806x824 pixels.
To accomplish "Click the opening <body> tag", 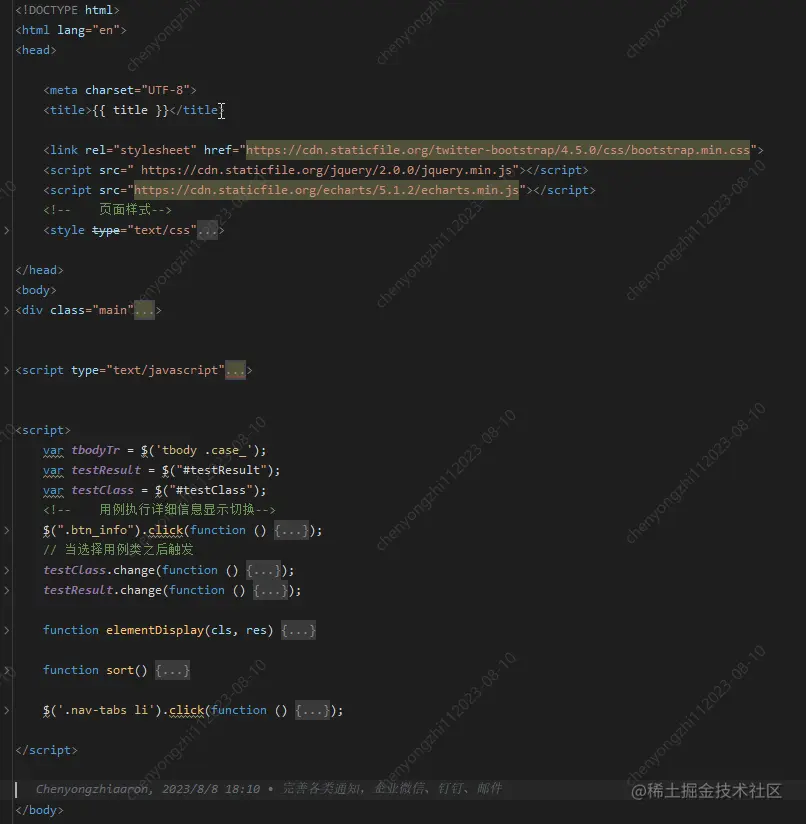I will [x=36, y=290].
